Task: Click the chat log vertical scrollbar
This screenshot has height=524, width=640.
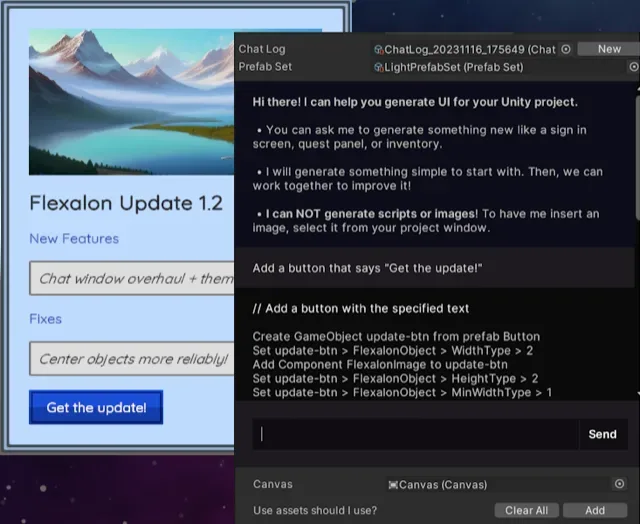Action: pos(636,160)
